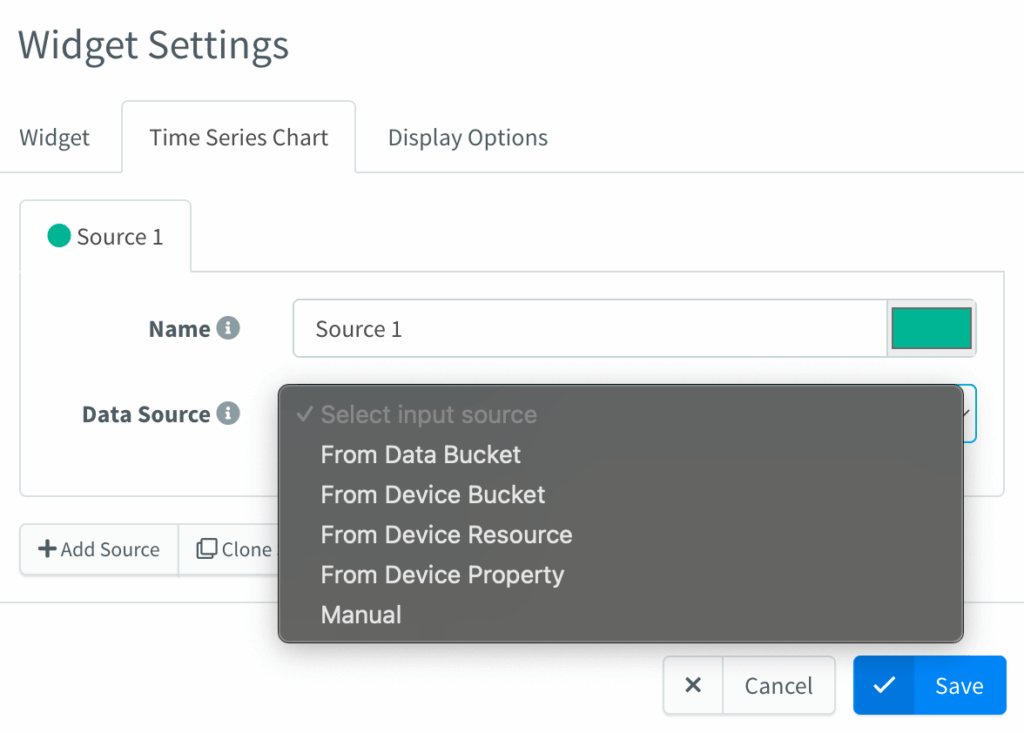This screenshot has width=1024, height=733.
Task: Choose From Data Bucket option
Action: pos(620,455)
